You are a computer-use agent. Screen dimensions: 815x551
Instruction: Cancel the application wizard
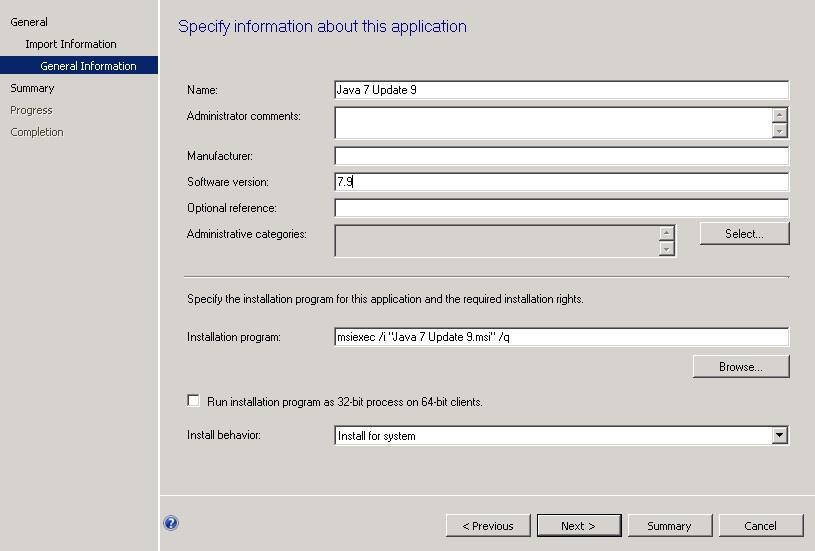pyautogui.click(x=760, y=526)
